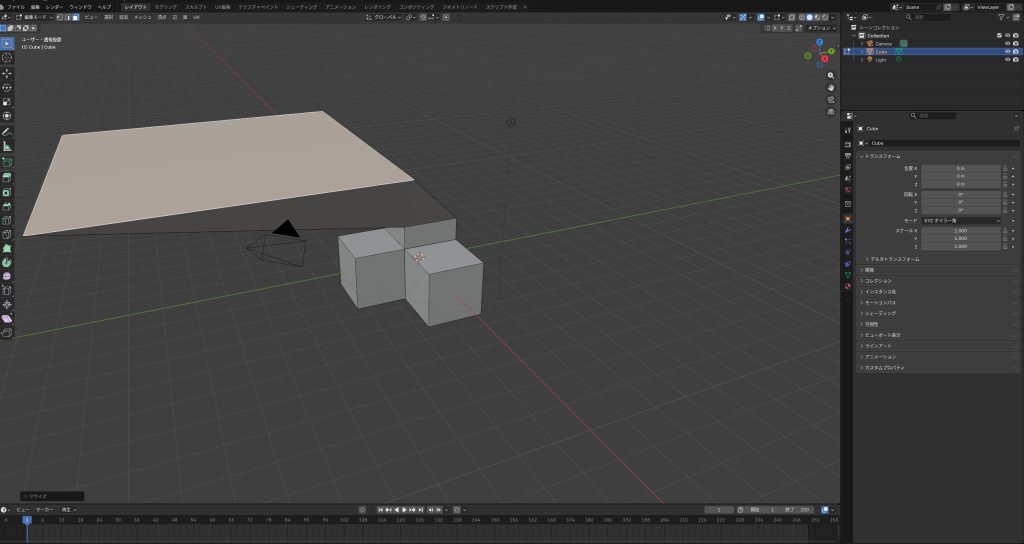
Task: Toggle Camera visibility eye in the outliner
Action: pos(1007,43)
